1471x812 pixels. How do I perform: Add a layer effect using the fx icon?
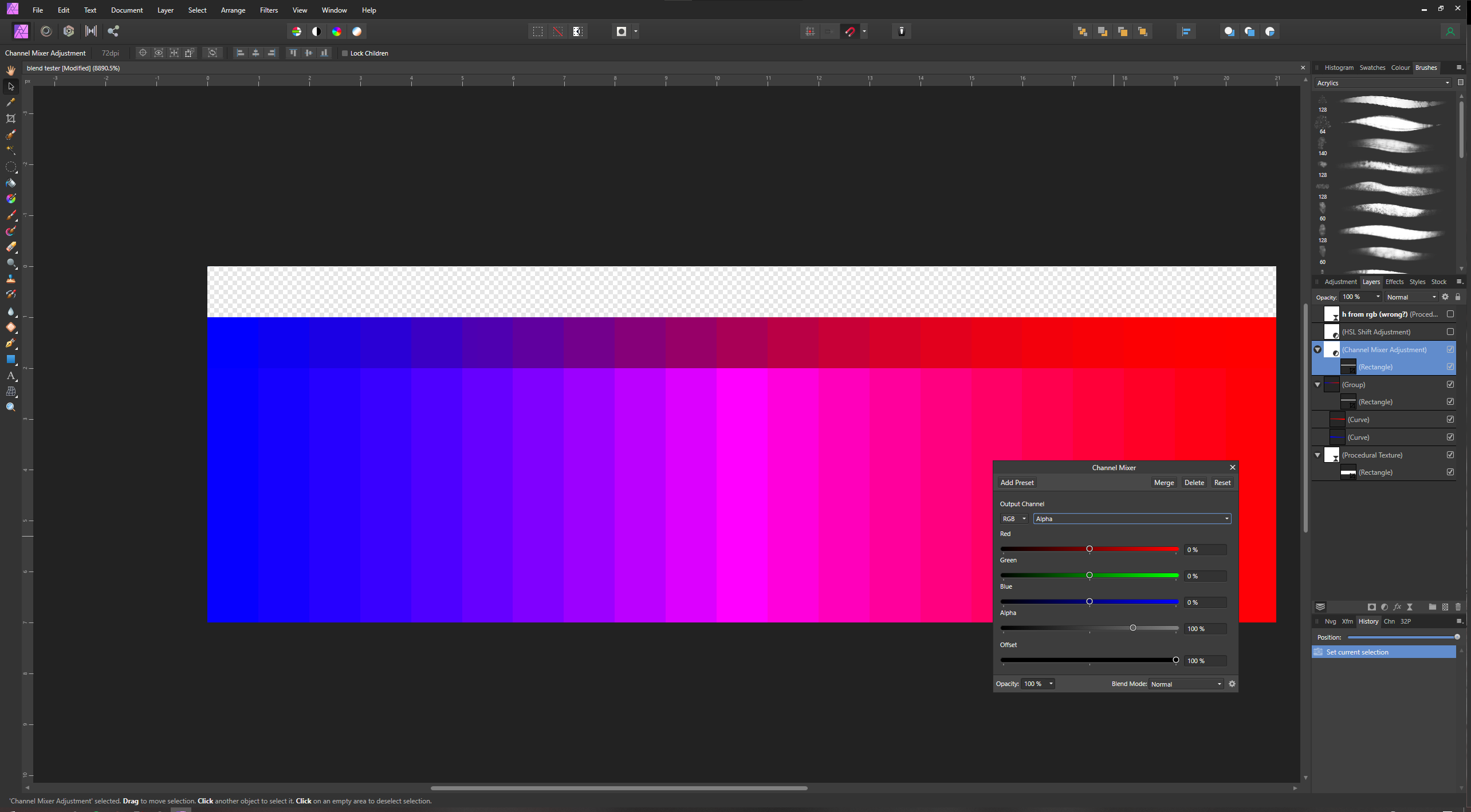pyautogui.click(x=1398, y=607)
